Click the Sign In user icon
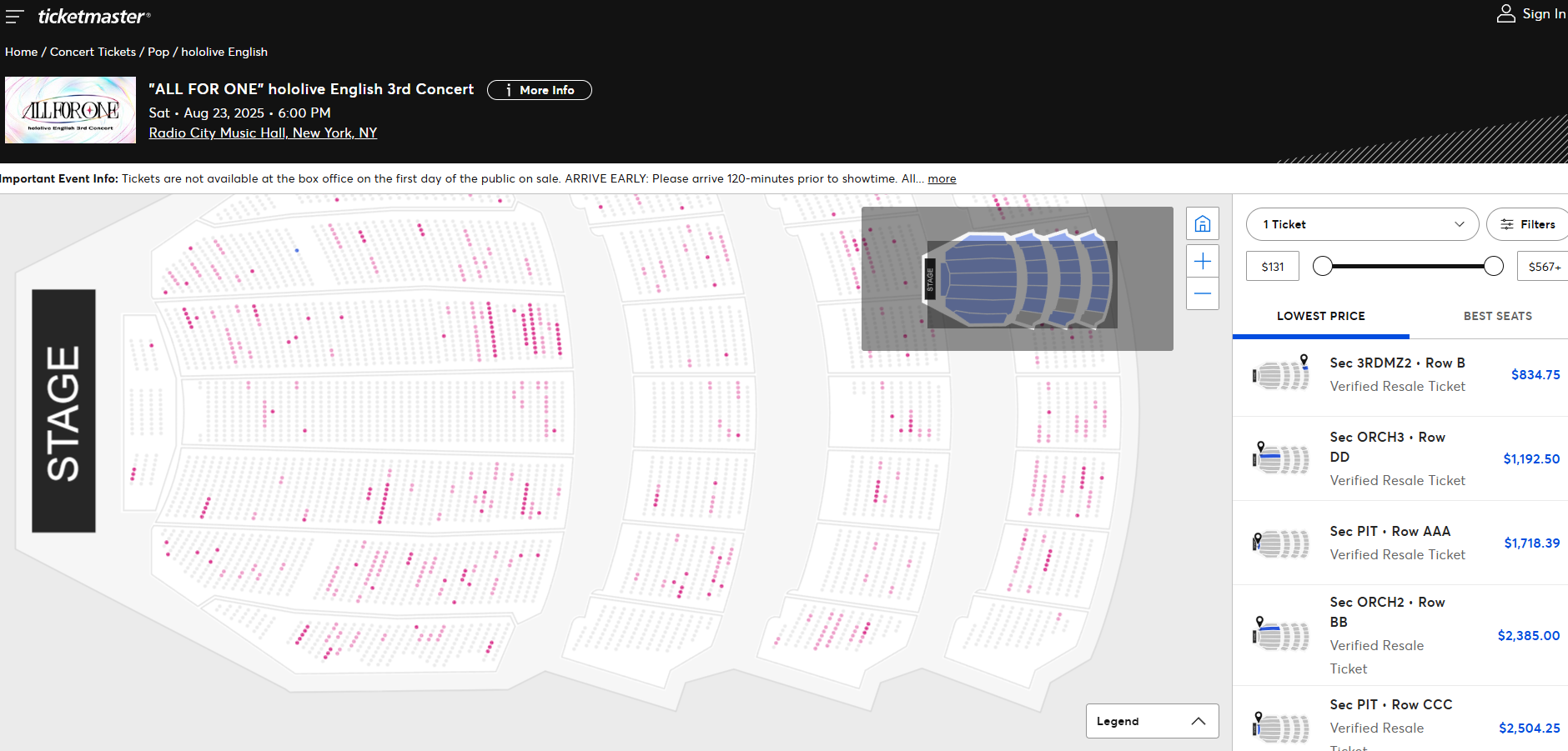Screen dimensions: 1568x751 pyautogui.click(x=1505, y=13)
